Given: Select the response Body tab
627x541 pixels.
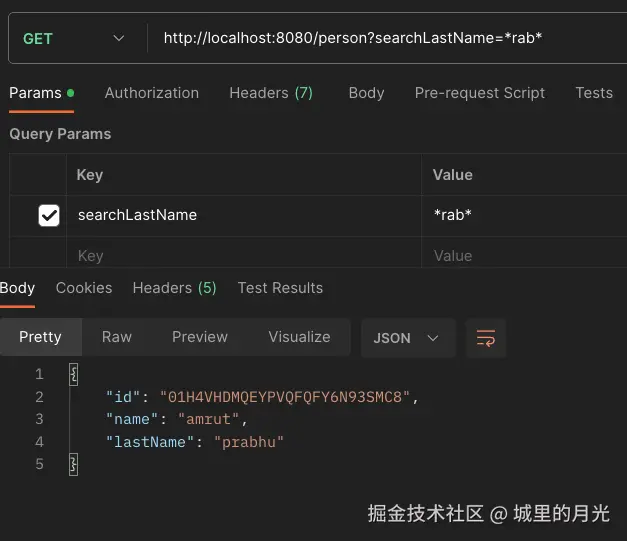Looking at the screenshot, I should point(17,288).
